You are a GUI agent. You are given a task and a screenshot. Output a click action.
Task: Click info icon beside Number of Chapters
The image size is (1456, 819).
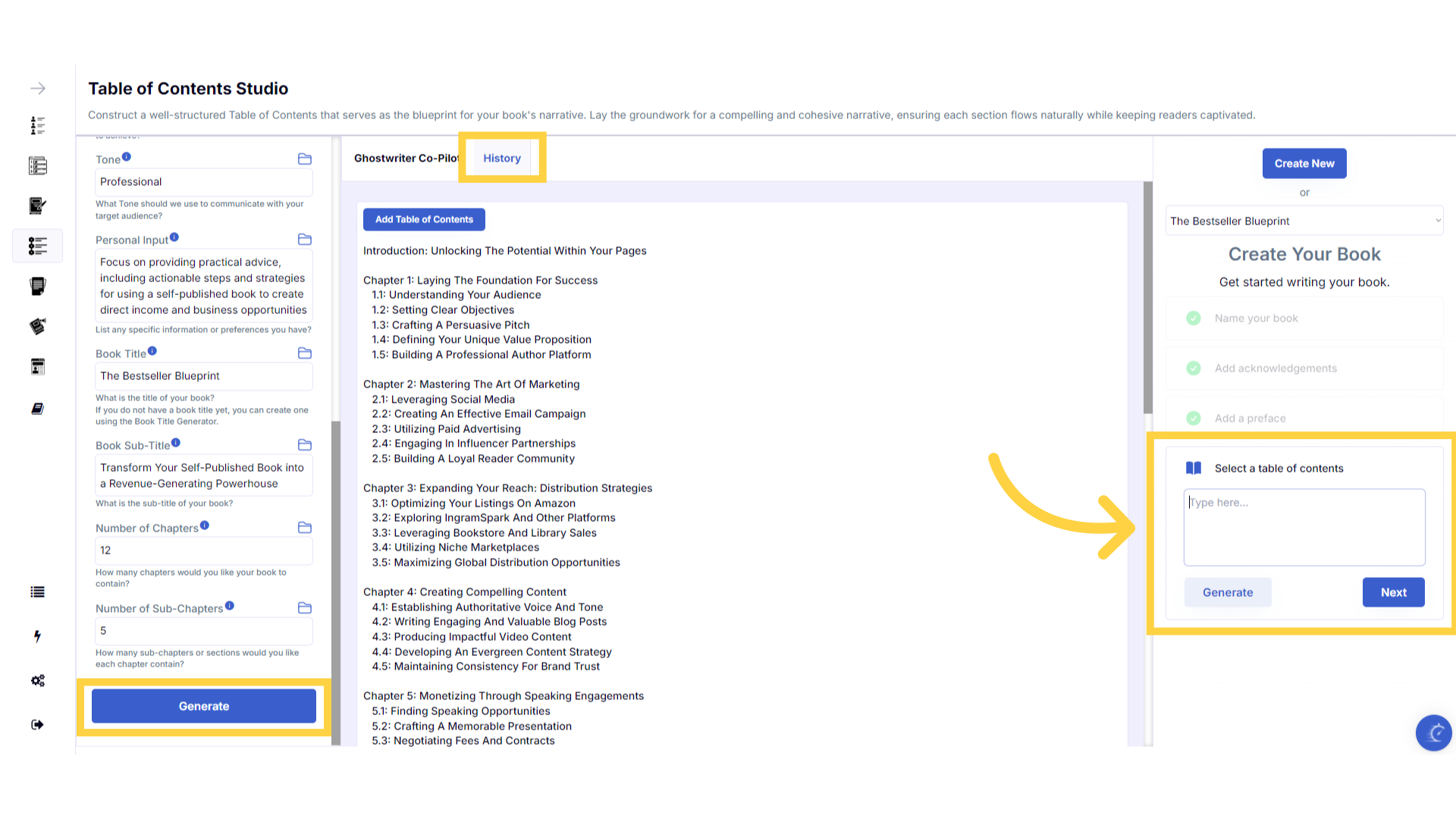coord(205,526)
